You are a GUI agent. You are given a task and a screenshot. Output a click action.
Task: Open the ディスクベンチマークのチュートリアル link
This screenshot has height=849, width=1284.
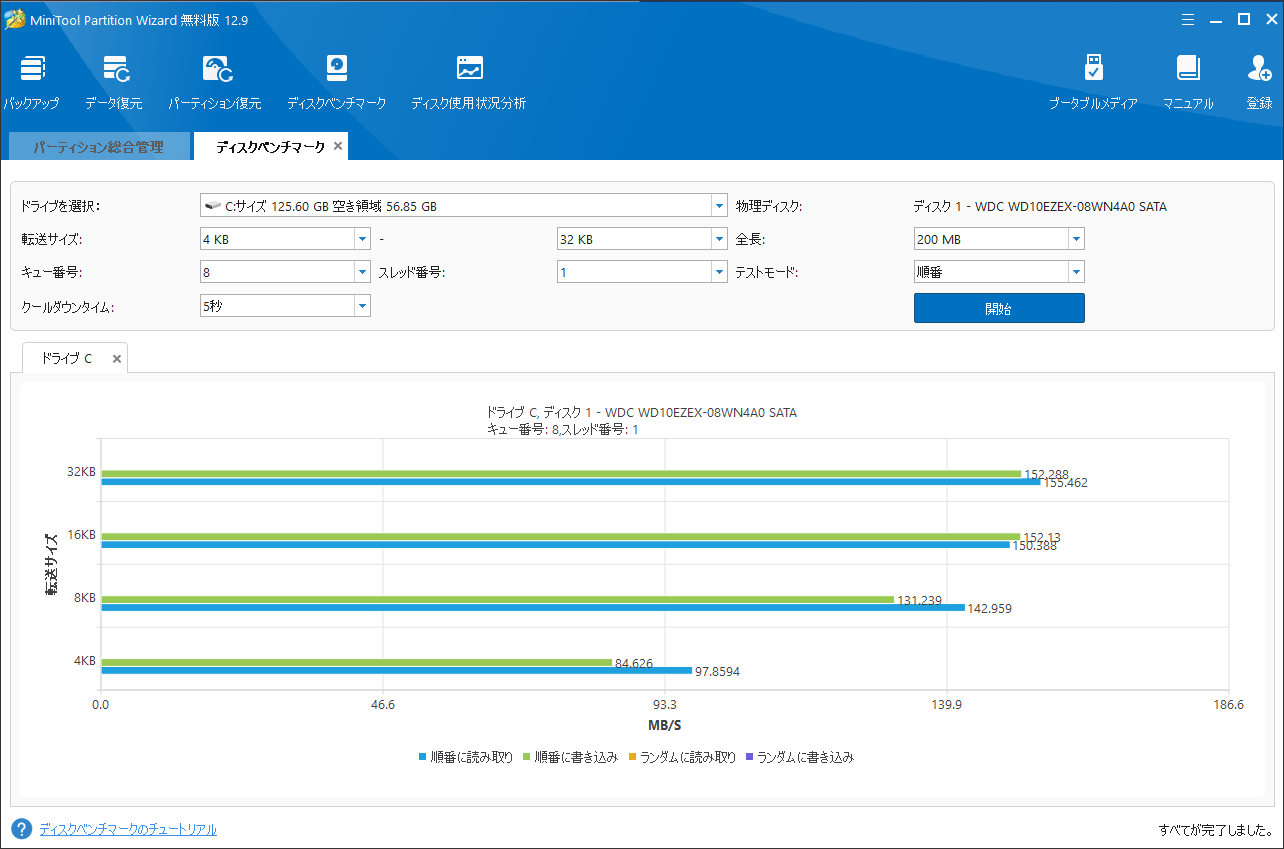pos(128,829)
